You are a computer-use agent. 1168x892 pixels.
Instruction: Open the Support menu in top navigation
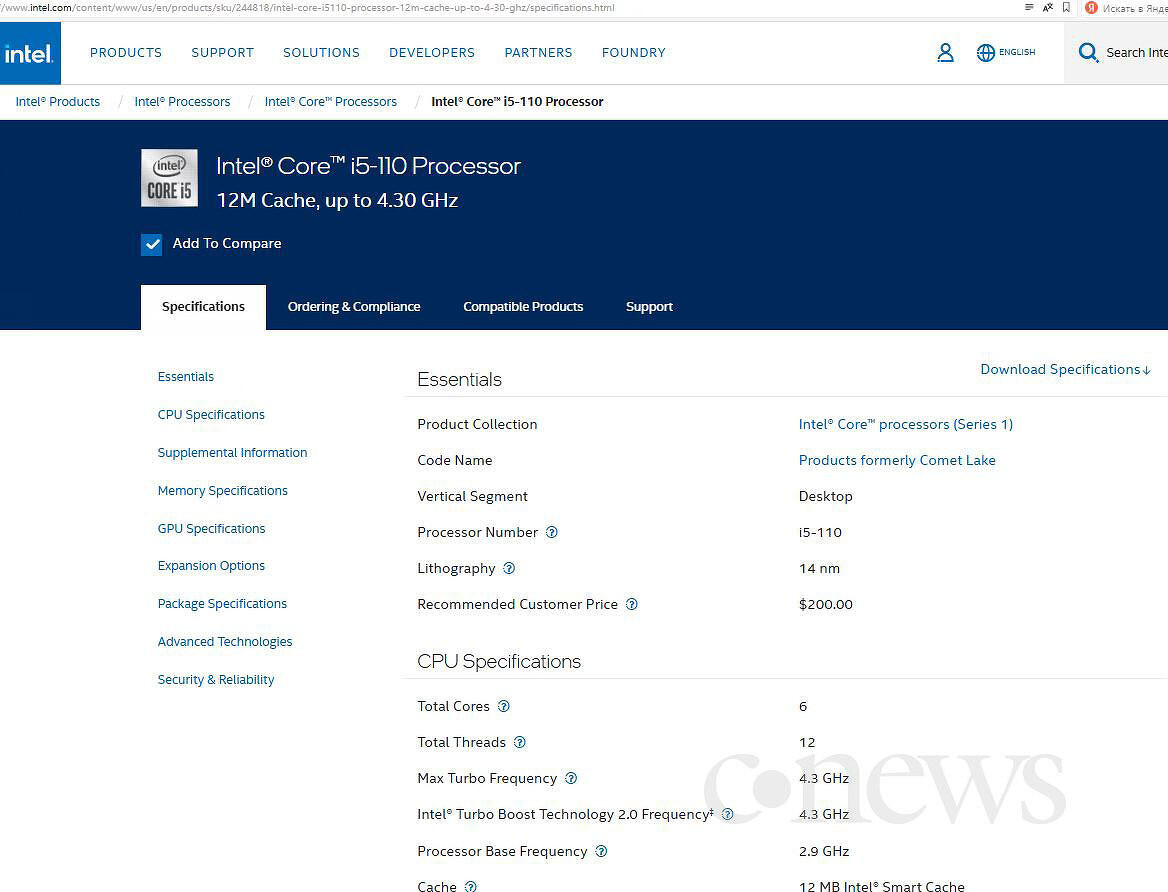click(223, 53)
